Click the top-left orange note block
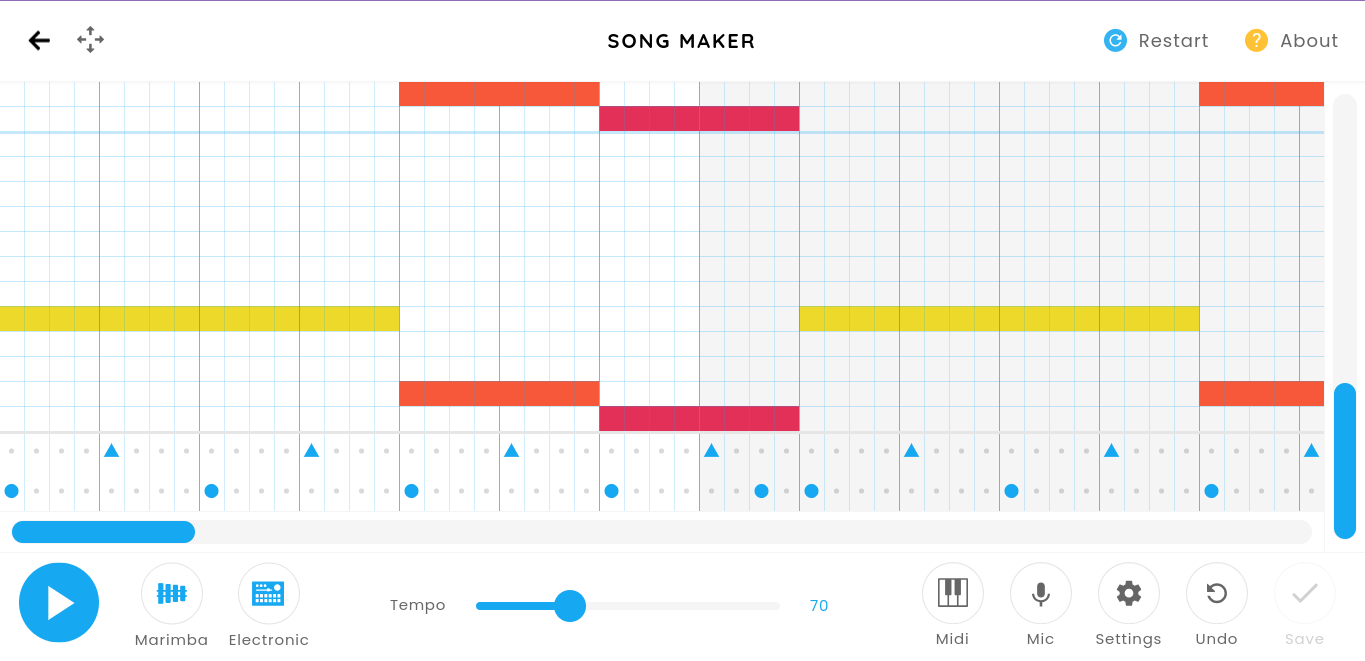 coord(499,94)
